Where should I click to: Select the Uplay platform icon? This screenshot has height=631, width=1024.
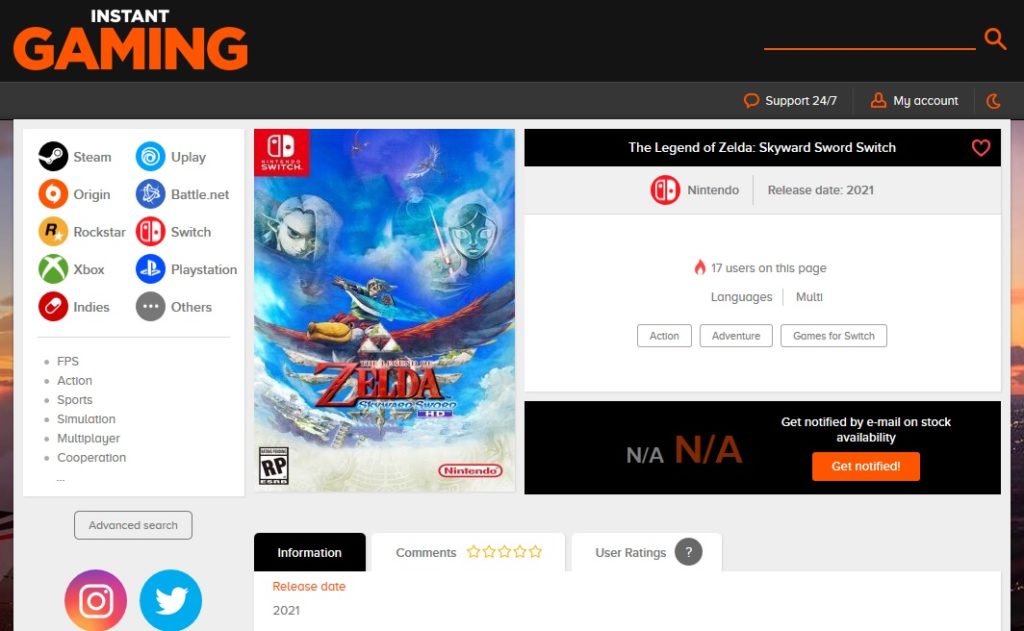pos(150,157)
